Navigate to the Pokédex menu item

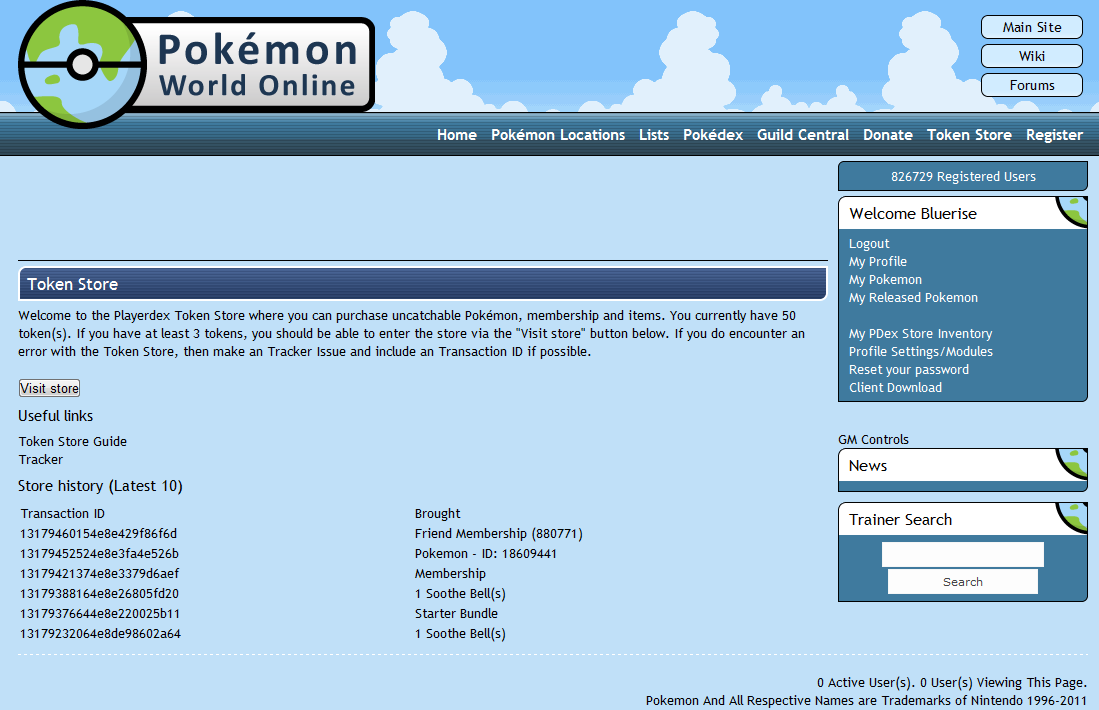712,135
